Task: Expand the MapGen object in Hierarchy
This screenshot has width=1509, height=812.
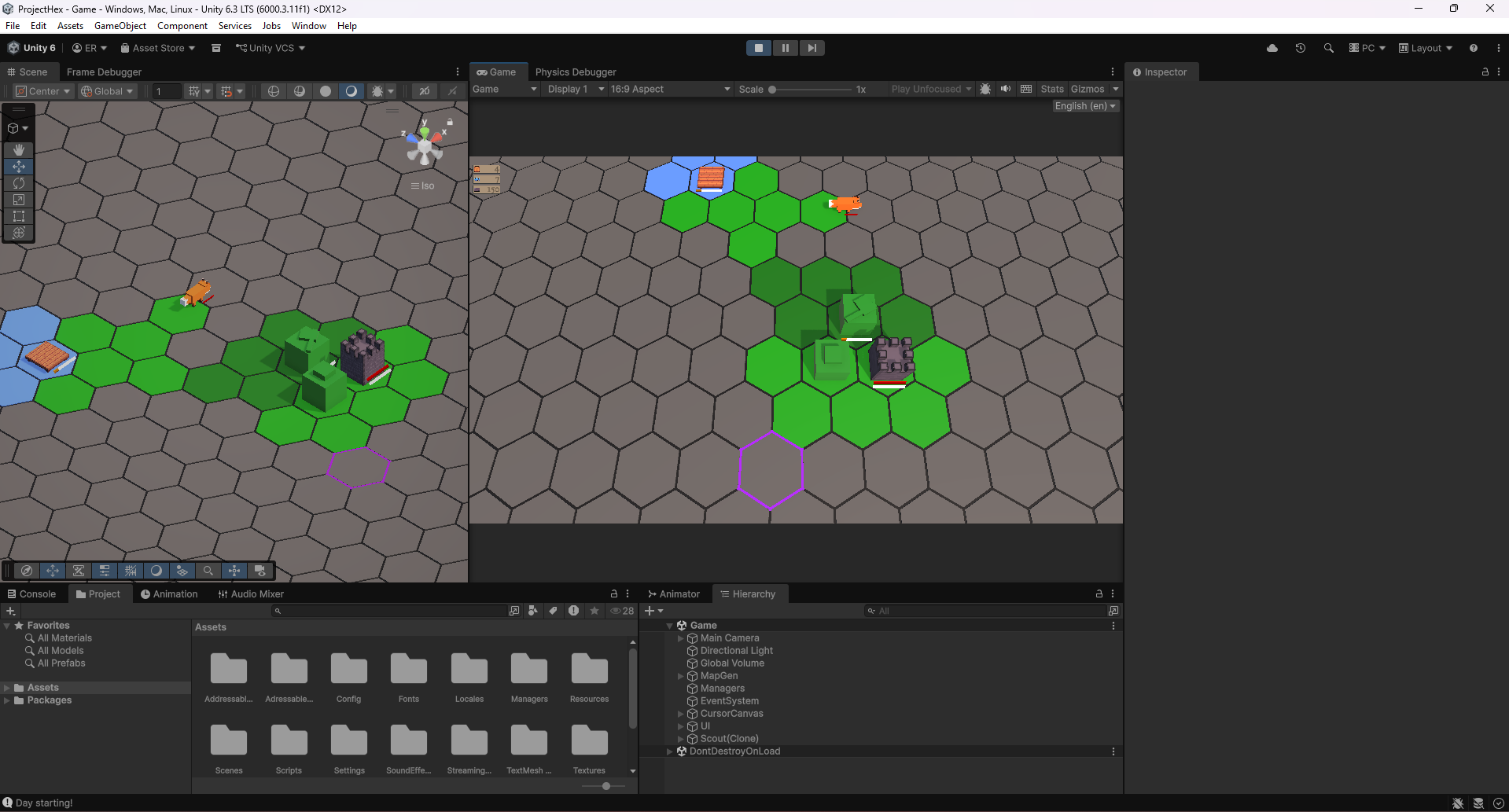Action: click(x=680, y=676)
